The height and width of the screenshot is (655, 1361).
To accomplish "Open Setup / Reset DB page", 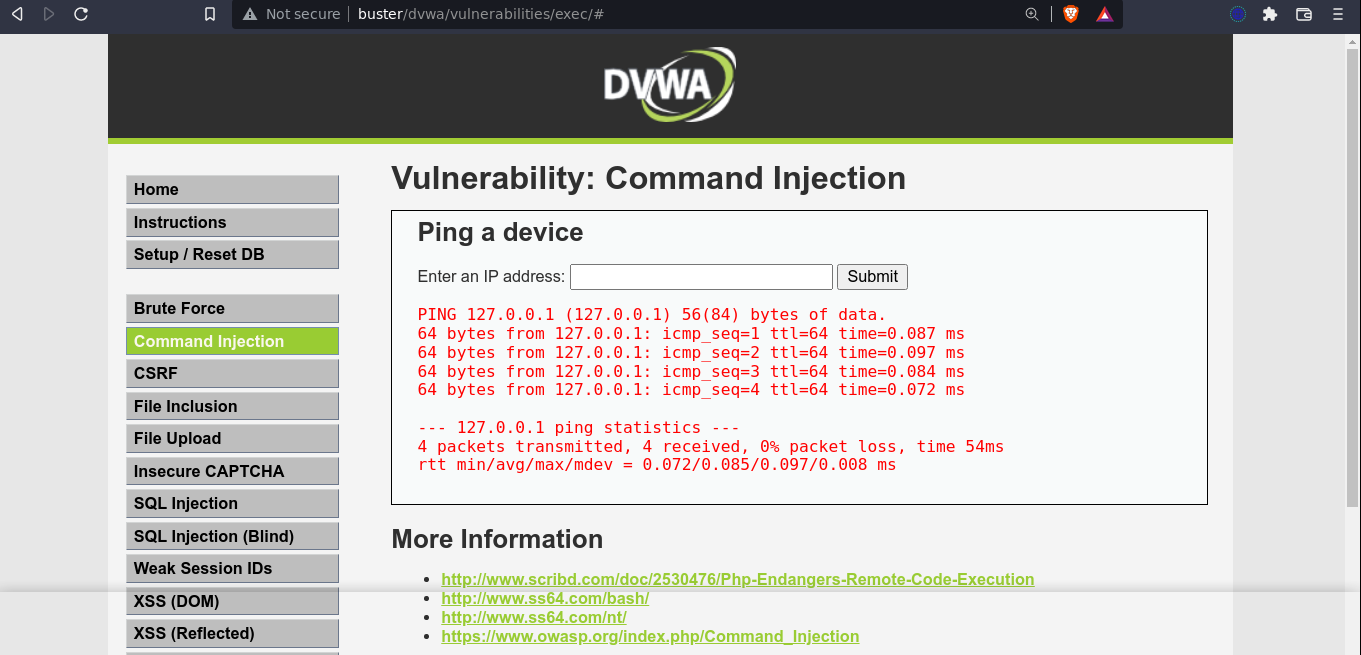I will click(x=232, y=254).
